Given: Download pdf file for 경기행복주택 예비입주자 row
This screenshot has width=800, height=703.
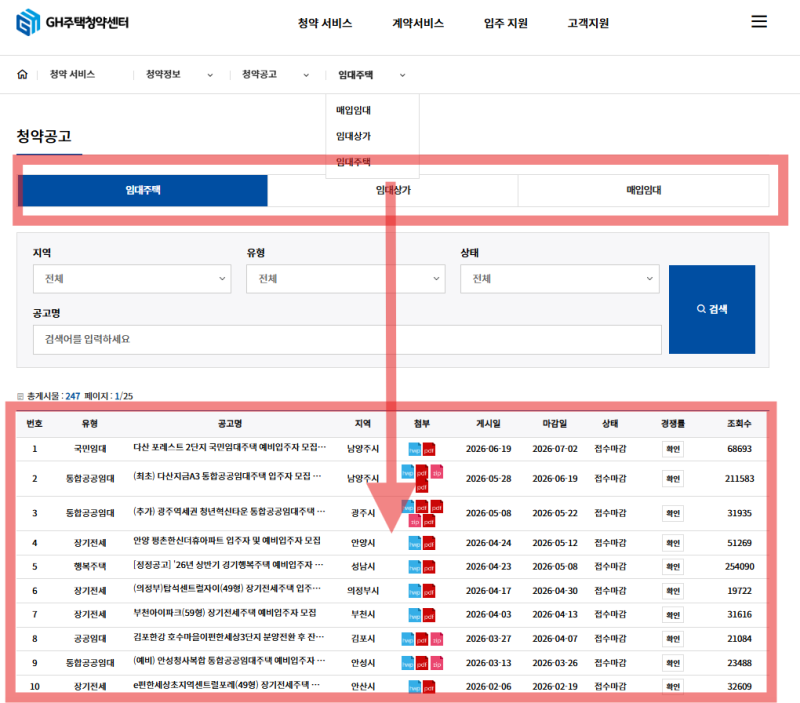Looking at the screenshot, I should point(429,567).
